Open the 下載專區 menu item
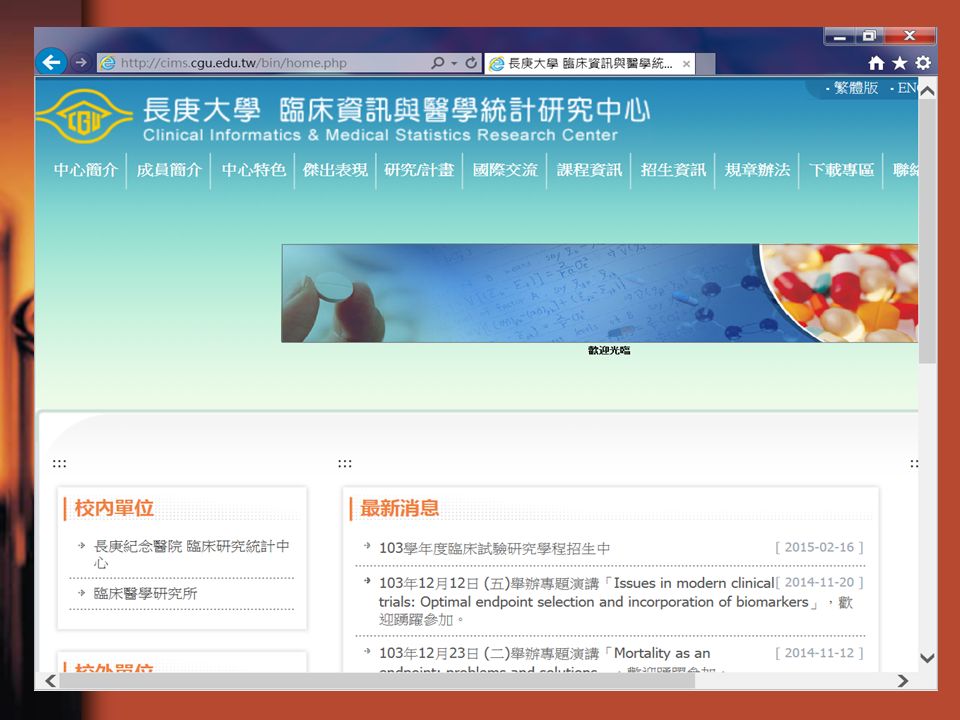Viewport: 960px width, 720px height. (x=841, y=170)
